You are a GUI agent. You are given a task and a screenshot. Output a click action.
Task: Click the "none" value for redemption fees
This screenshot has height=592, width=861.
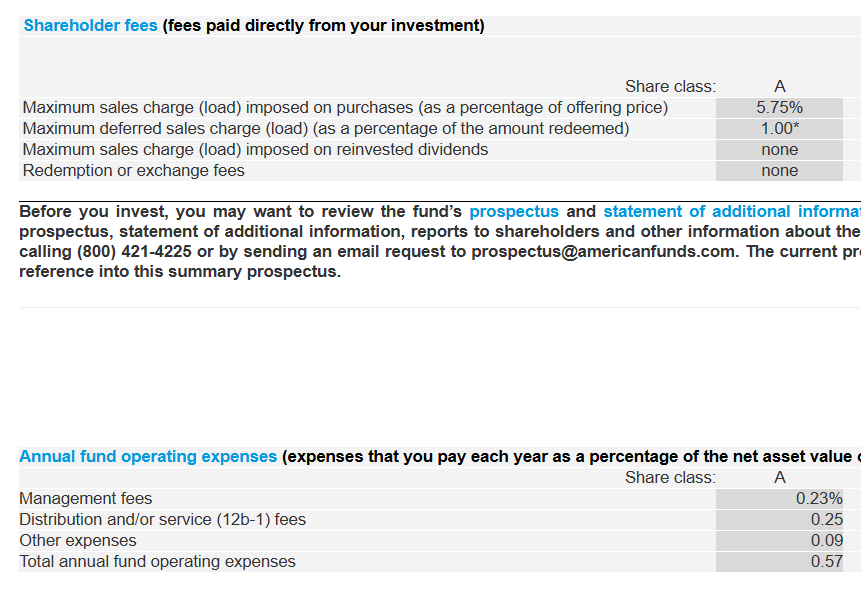[779, 171]
